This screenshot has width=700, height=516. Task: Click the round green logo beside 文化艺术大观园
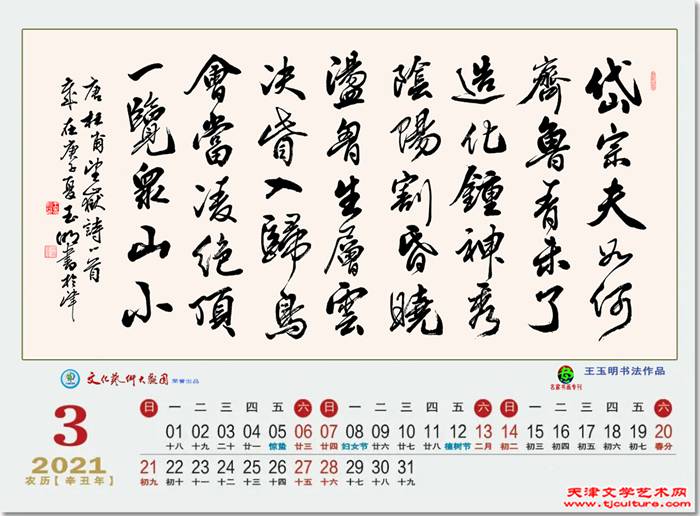[x=70, y=379]
